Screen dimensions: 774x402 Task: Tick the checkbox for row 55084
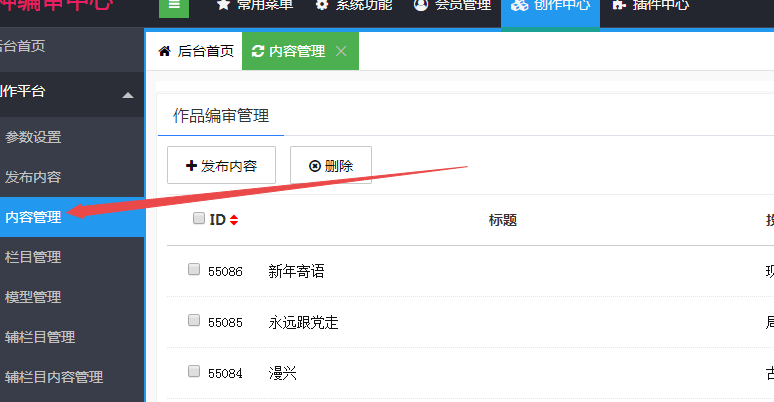(x=194, y=372)
